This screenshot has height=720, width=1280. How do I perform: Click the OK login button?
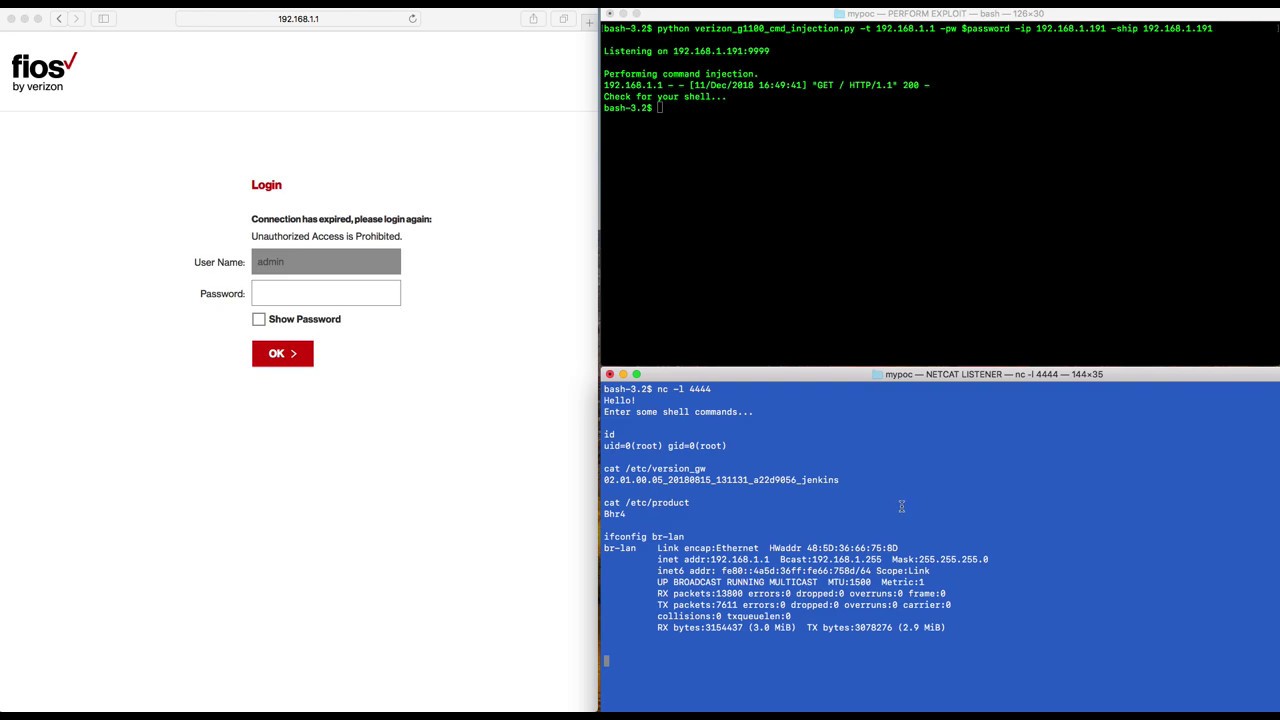coord(282,353)
